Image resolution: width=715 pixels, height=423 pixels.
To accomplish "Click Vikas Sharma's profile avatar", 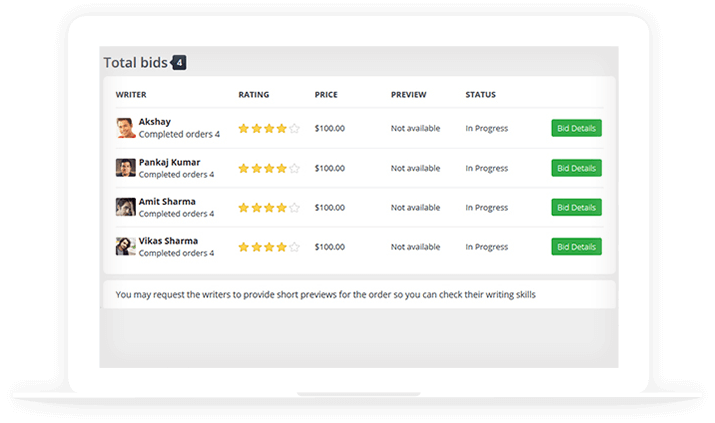I will coord(126,246).
